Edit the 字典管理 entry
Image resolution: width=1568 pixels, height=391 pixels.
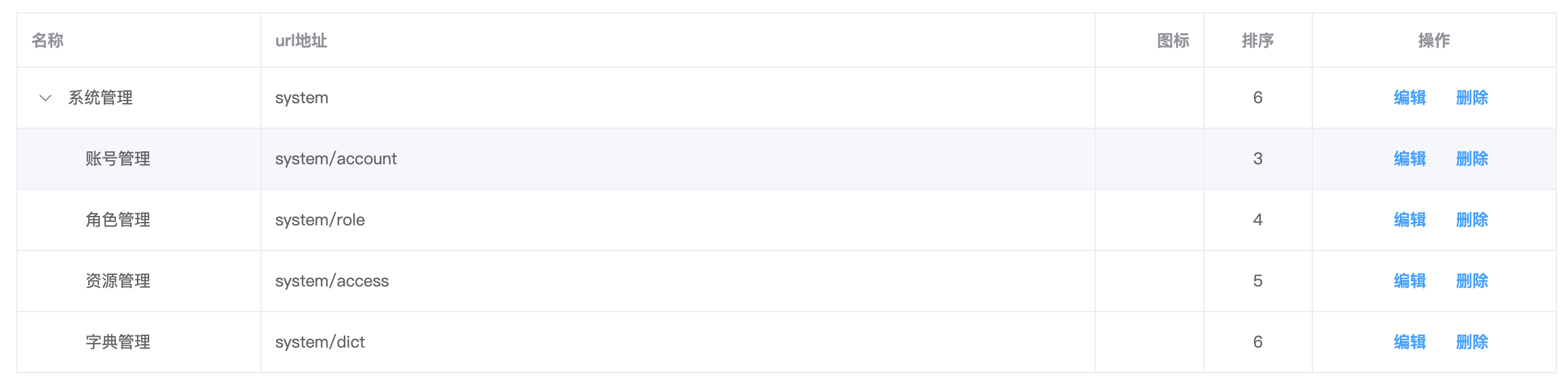pyautogui.click(x=1410, y=342)
